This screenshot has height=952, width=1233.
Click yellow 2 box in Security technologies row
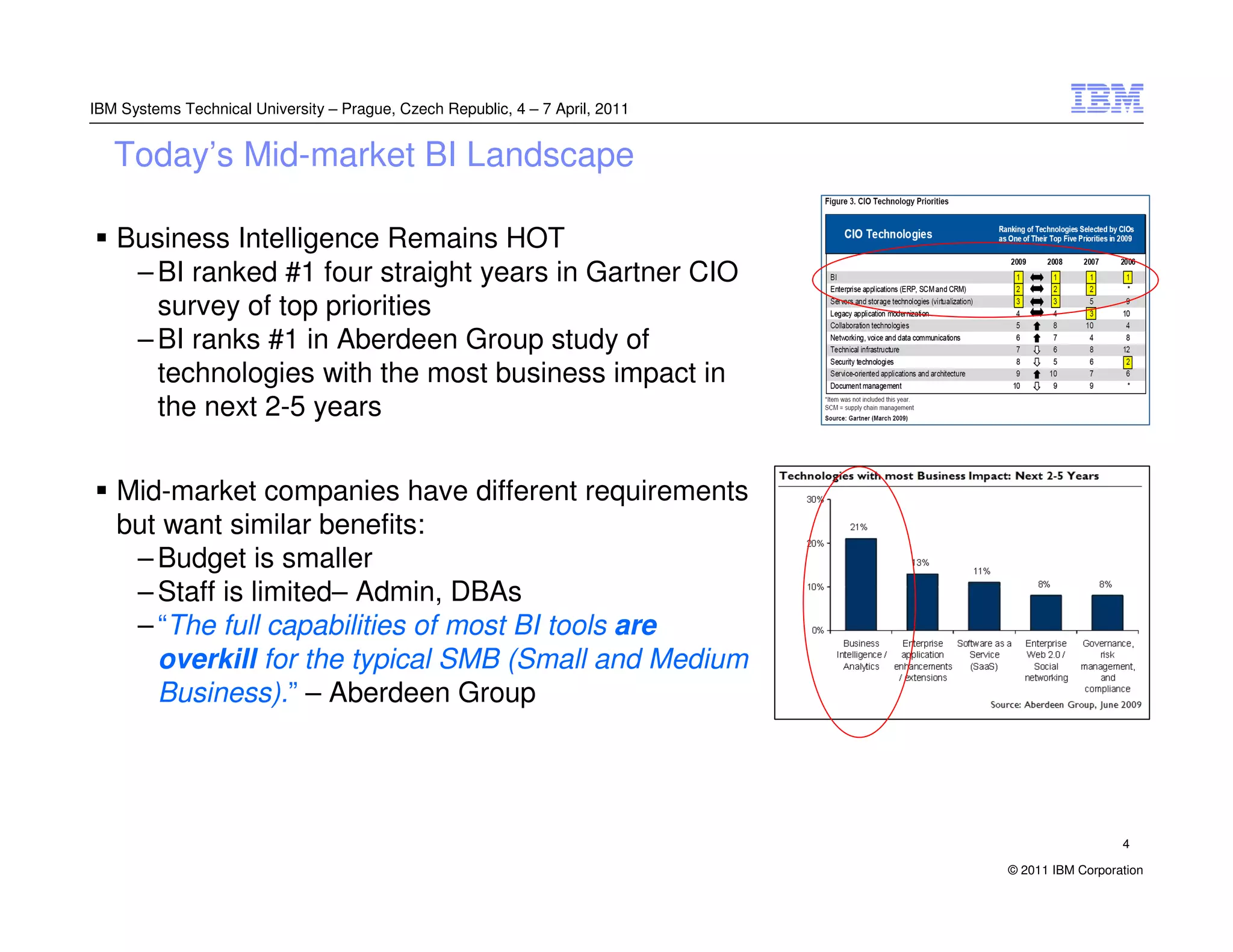coord(1127,362)
